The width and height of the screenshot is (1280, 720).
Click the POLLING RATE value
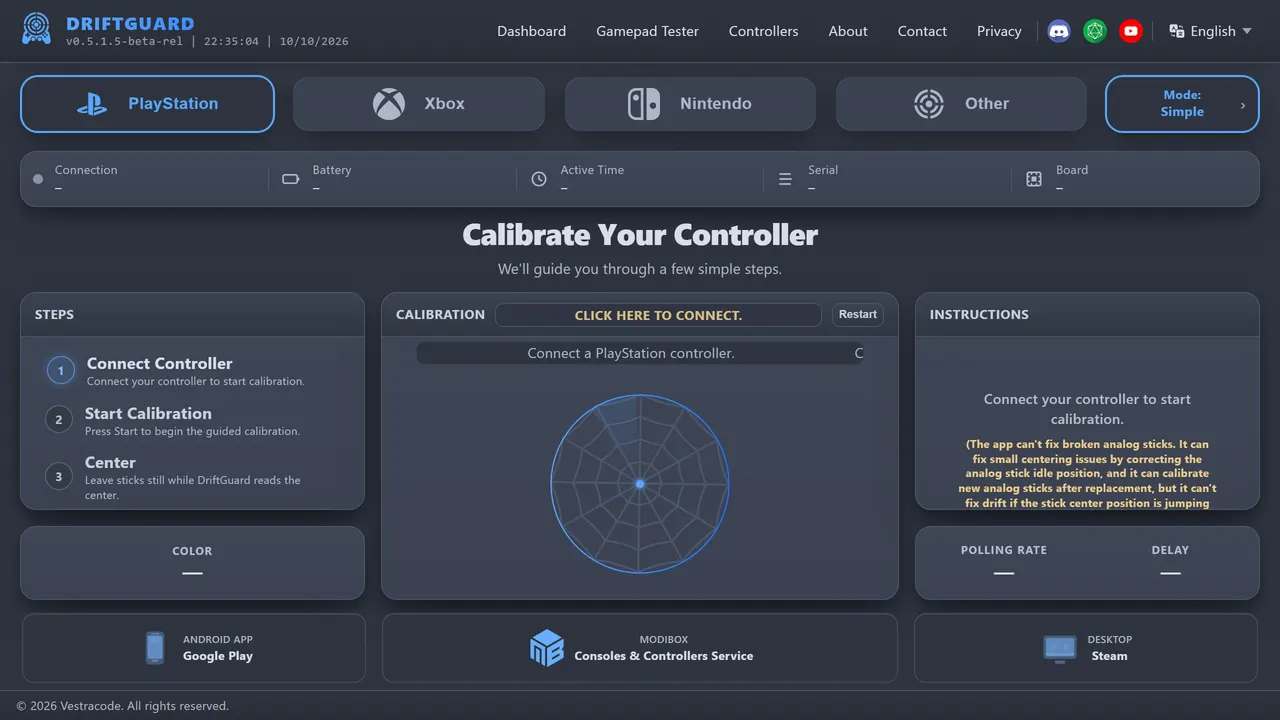click(1003, 573)
